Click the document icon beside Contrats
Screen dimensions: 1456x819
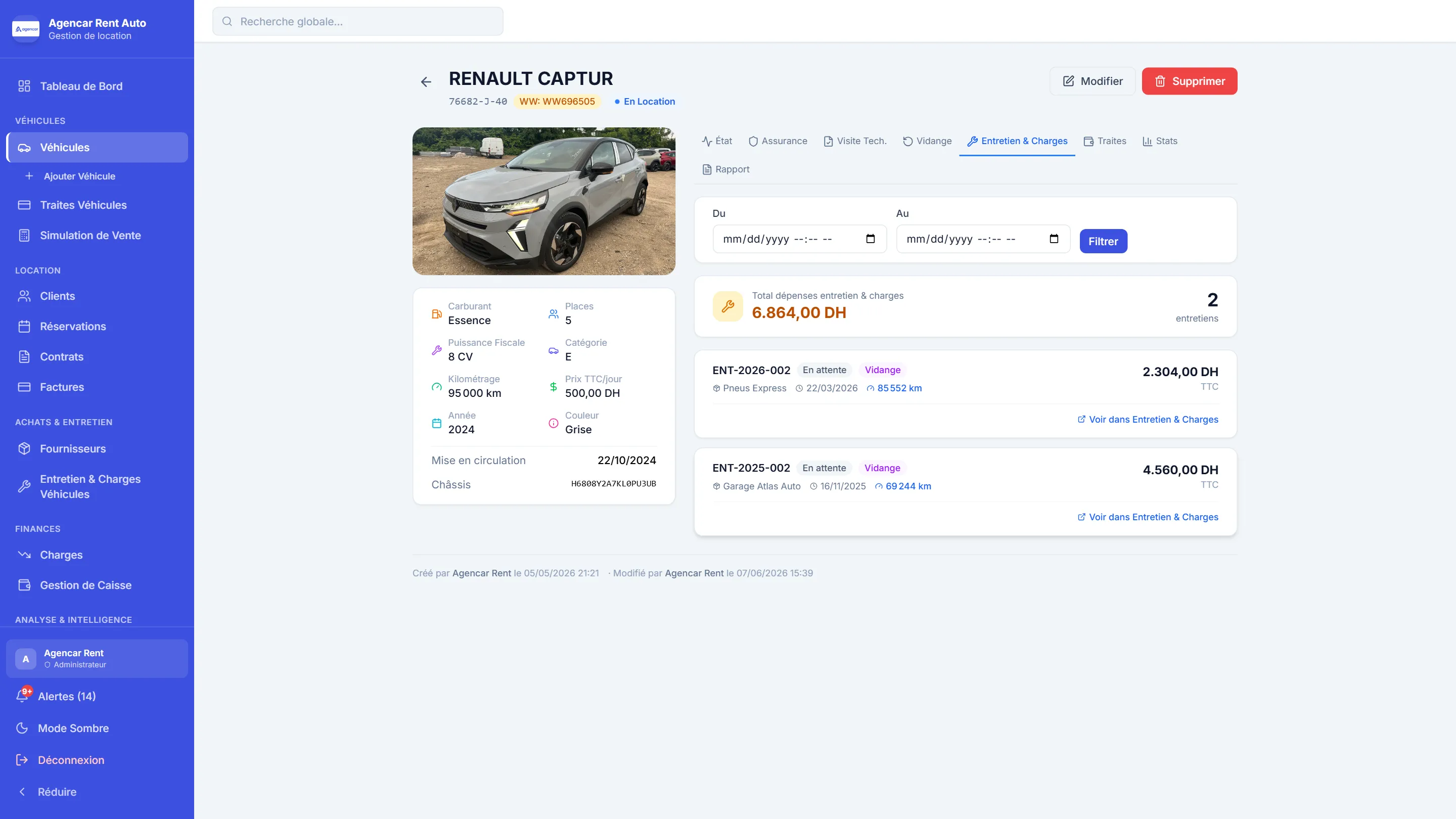coord(24,356)
